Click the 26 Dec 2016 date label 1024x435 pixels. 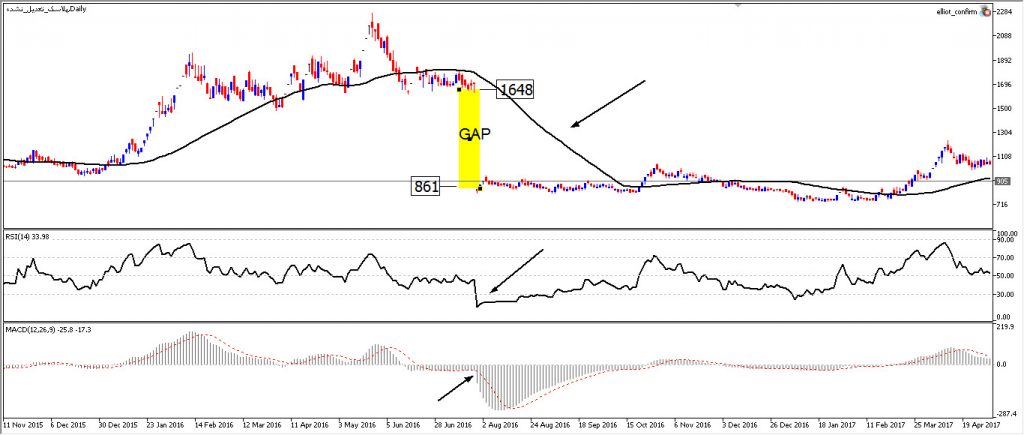[788, 423]
